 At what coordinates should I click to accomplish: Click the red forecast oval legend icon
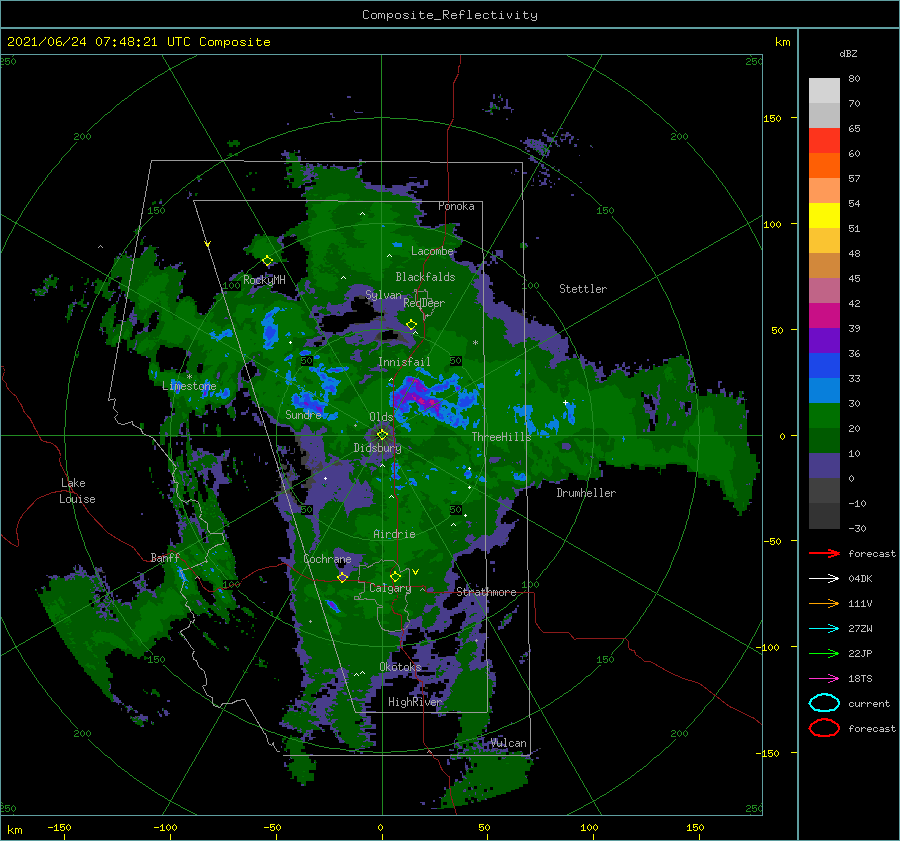coord(824,728)
